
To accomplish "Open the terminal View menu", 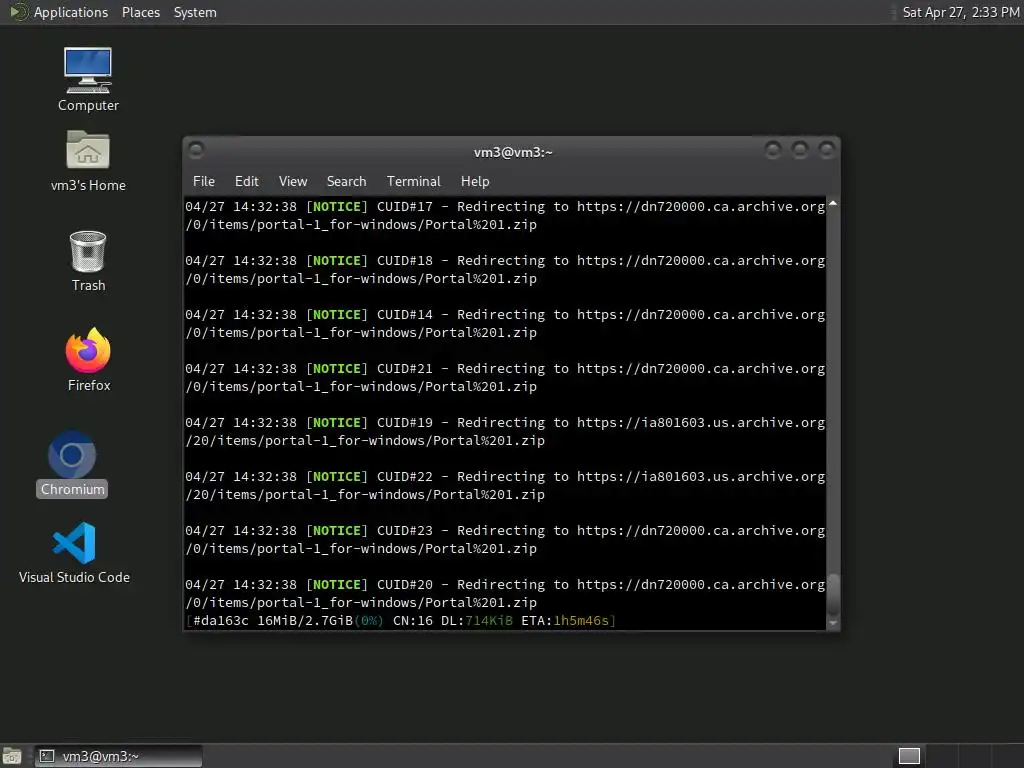I will [x=293, y=181].
